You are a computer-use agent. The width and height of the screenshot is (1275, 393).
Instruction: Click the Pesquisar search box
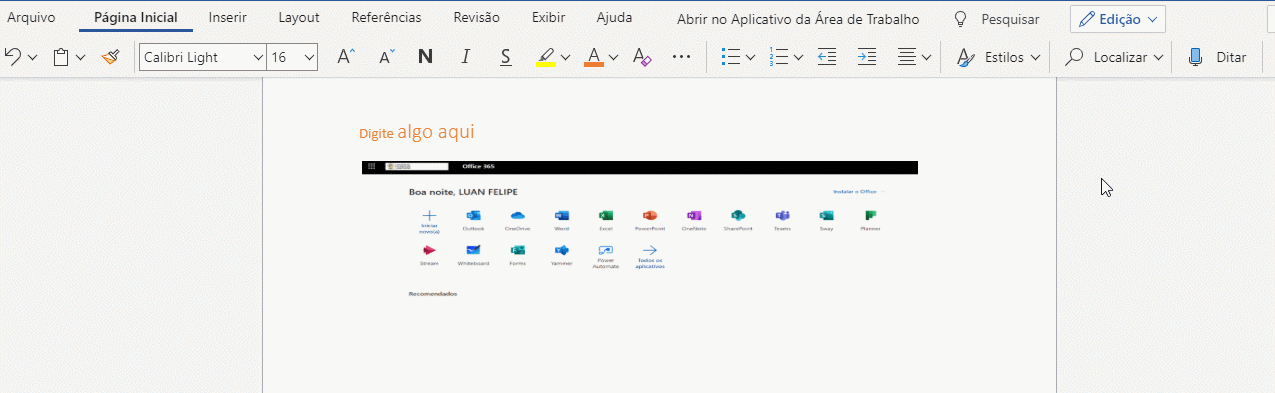pyautogui.click(x=996, y=19)
